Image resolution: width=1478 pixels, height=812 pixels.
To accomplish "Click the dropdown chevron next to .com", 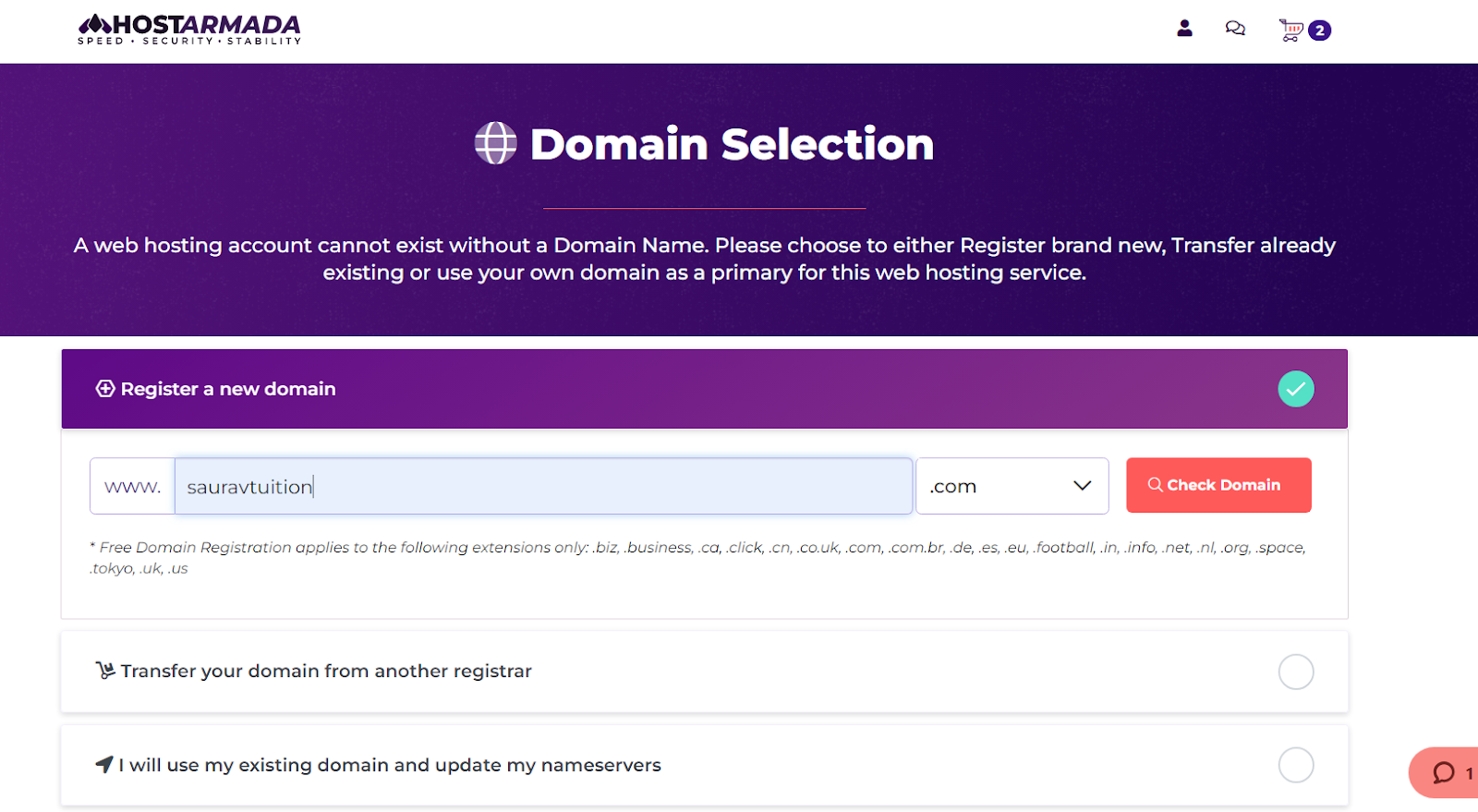I will pyautogui.click(x=1081, y=485).
